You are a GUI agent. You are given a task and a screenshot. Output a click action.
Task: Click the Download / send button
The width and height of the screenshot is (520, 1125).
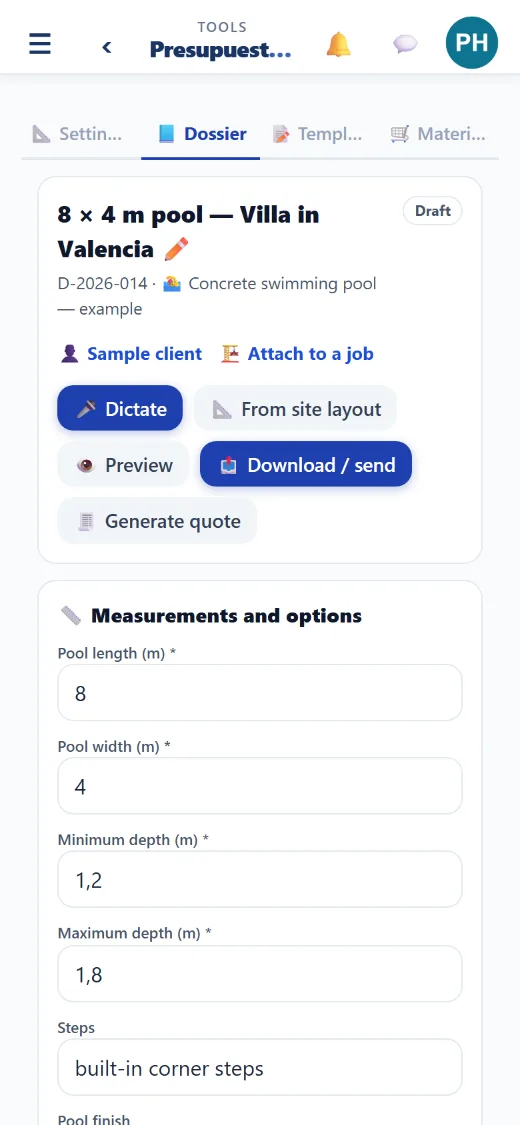(x=306, y=464)
